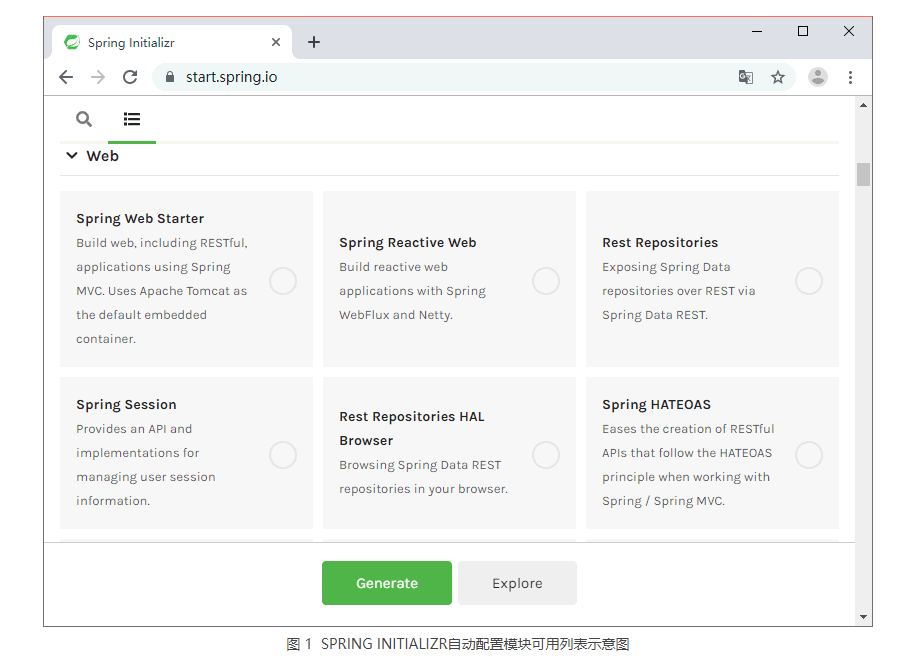Viewport: 905px width, 665px height.
Task: Click the text "WebFlux and Netty."
Action: point(396,315)
